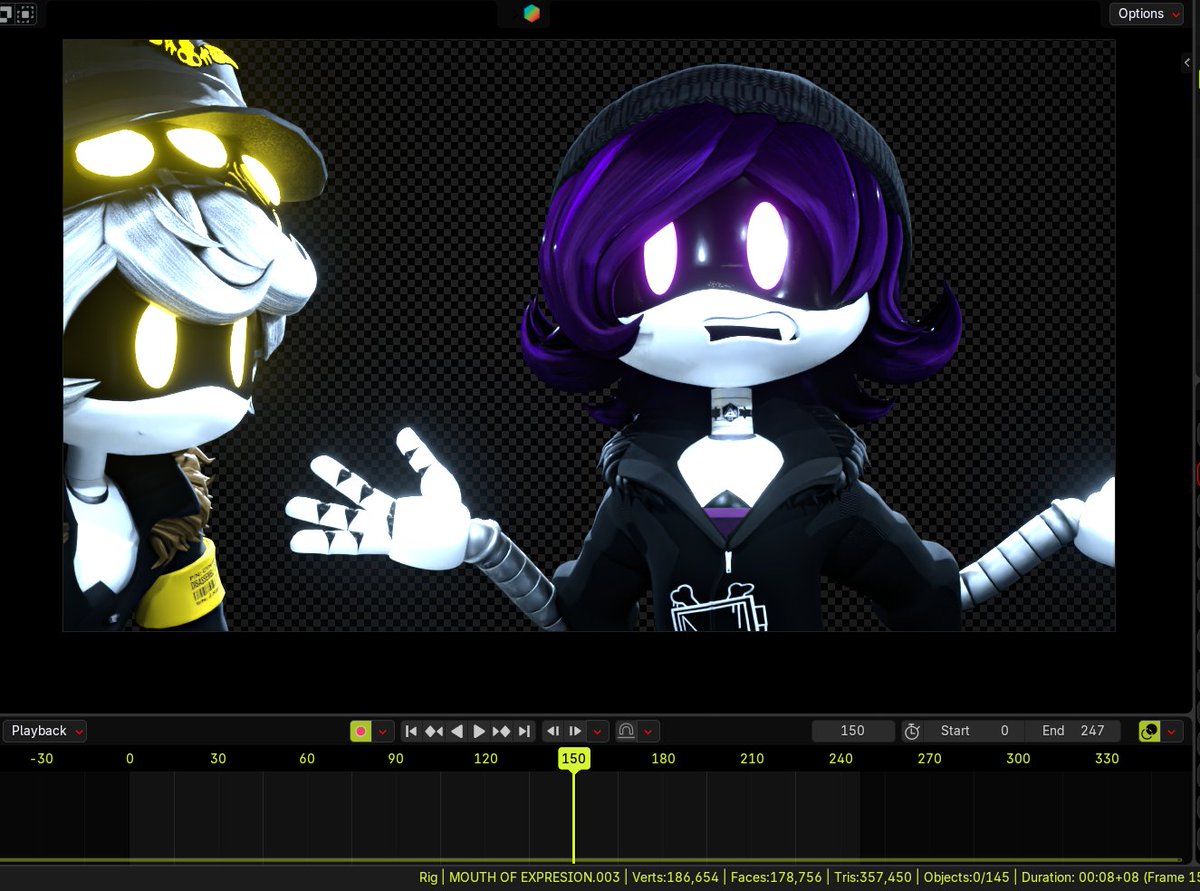The image size is (1200, 891).
Task: Click MOUTH OF EXPRESION.003 status text
Action: pyautogui.click(x=535, y=878)
